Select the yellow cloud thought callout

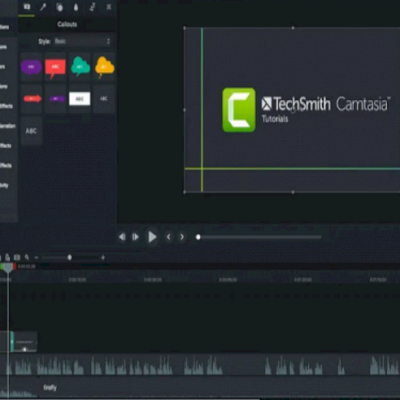point(104,67)
